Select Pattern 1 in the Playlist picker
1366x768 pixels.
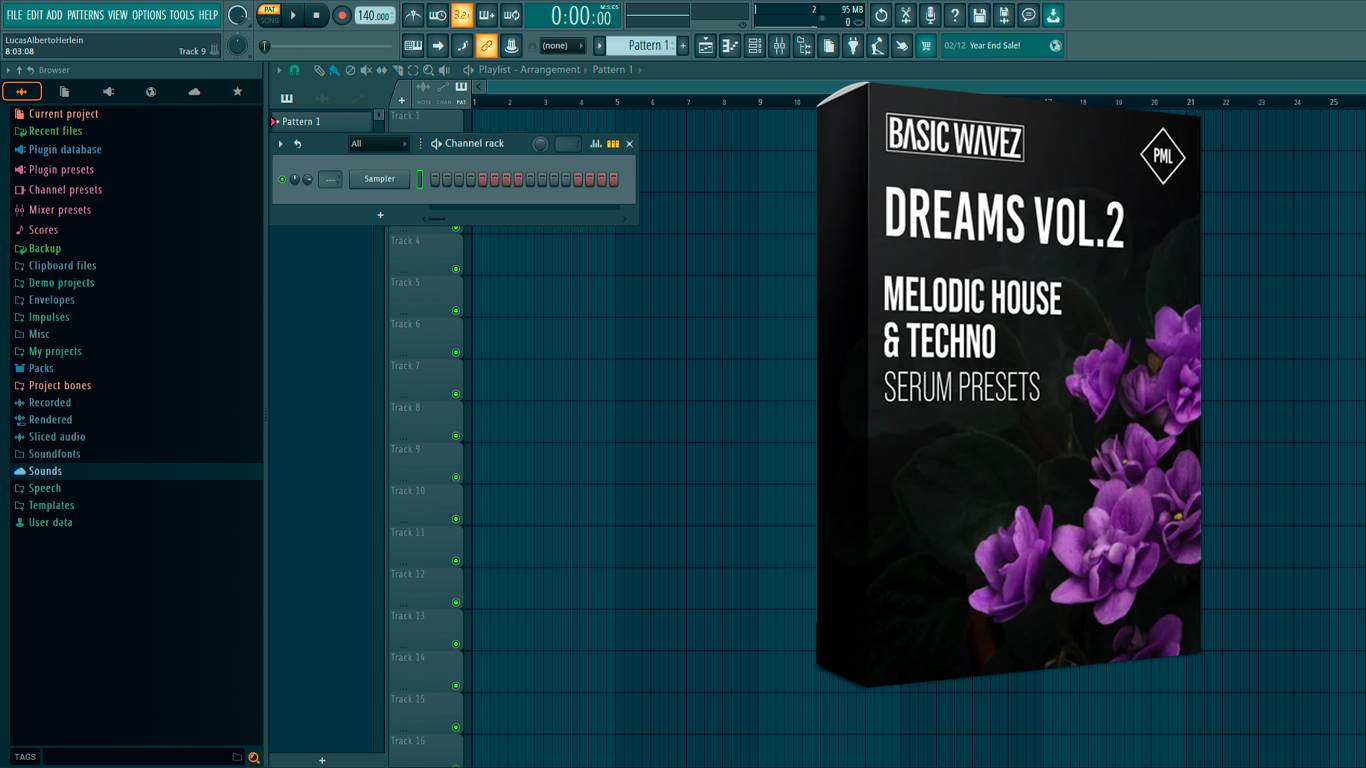[x=321, y=122]
